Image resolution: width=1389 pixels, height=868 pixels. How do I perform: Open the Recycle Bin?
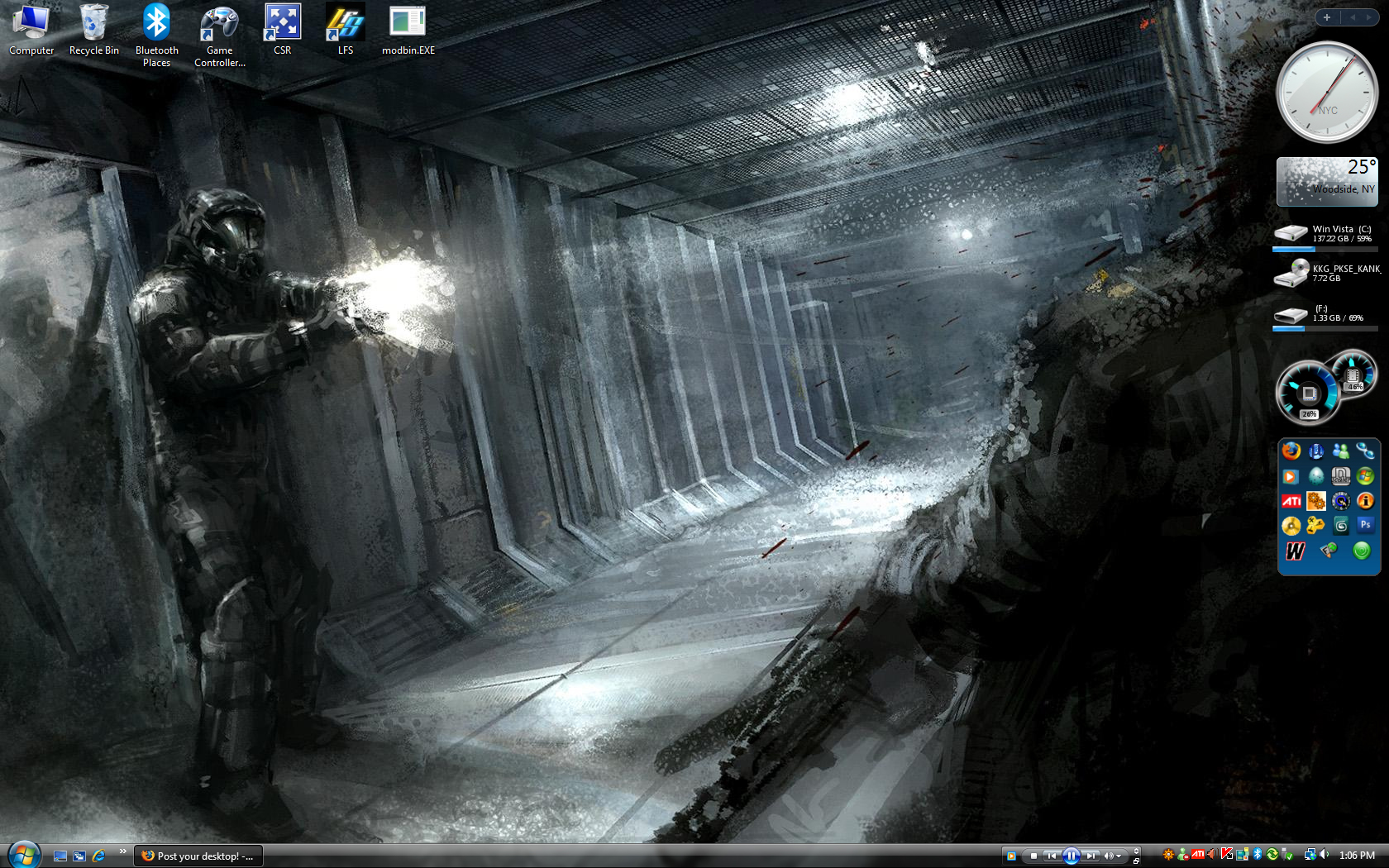pos(94,31)
